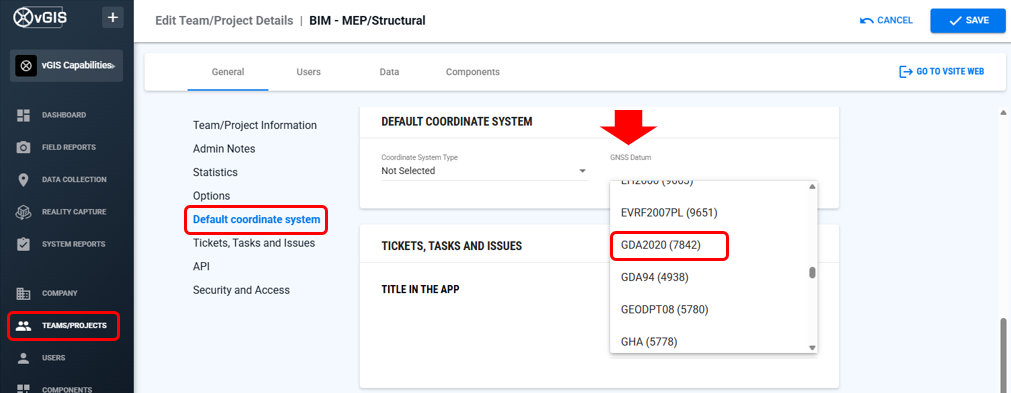
Task: Switch to the Components tab
Action: coord(473,72)
